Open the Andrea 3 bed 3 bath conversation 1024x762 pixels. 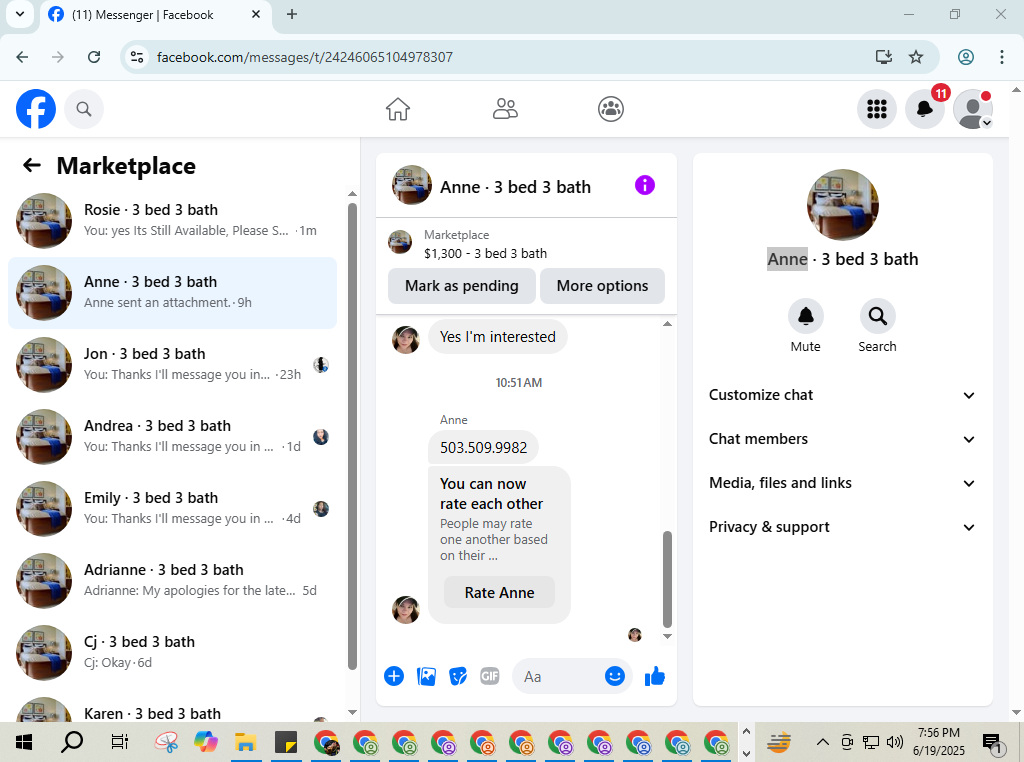pyautogui.click(x=172, y=437)
